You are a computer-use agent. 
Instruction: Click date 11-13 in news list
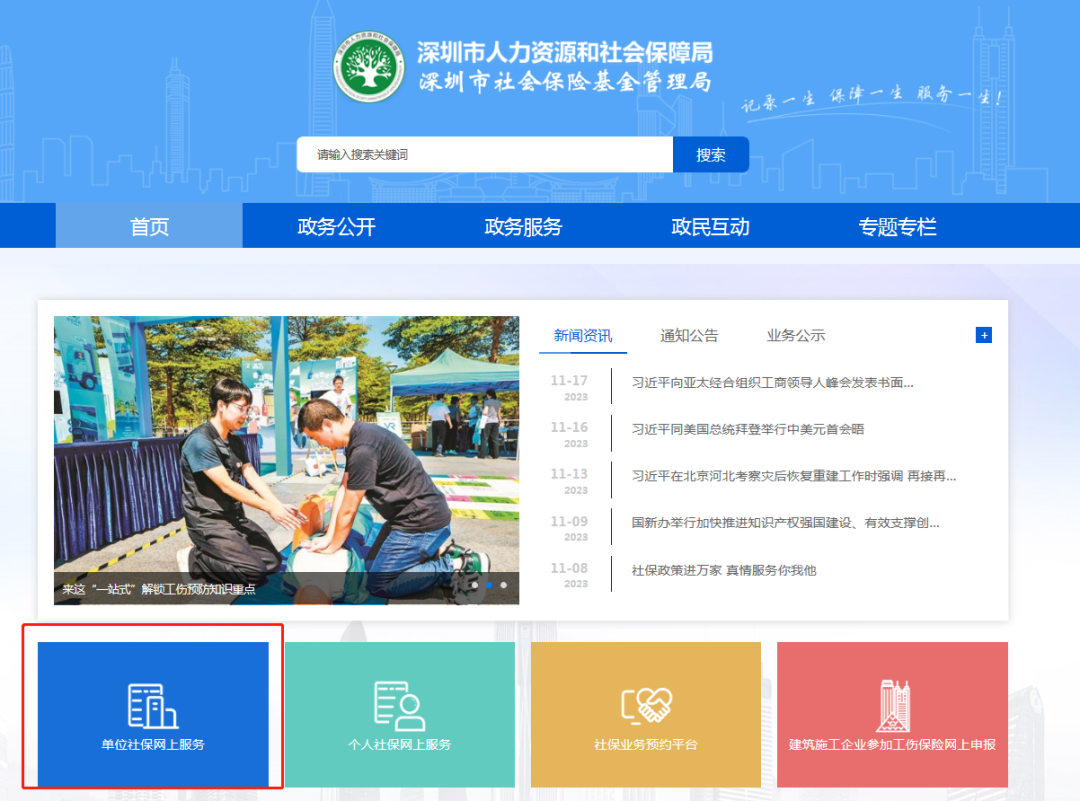pos(569,475)
